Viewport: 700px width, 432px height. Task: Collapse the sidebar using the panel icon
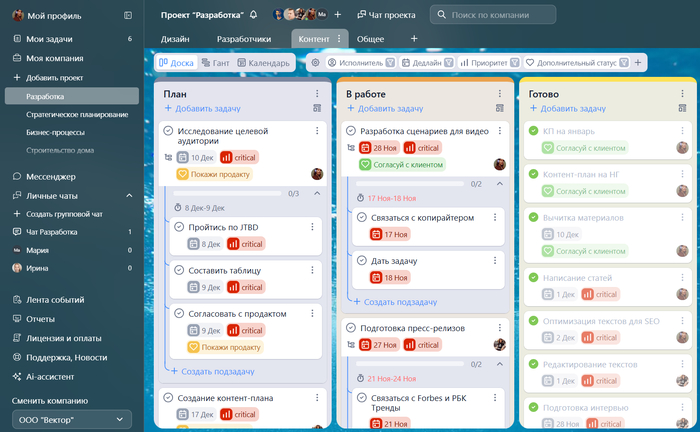coord(127,15)
